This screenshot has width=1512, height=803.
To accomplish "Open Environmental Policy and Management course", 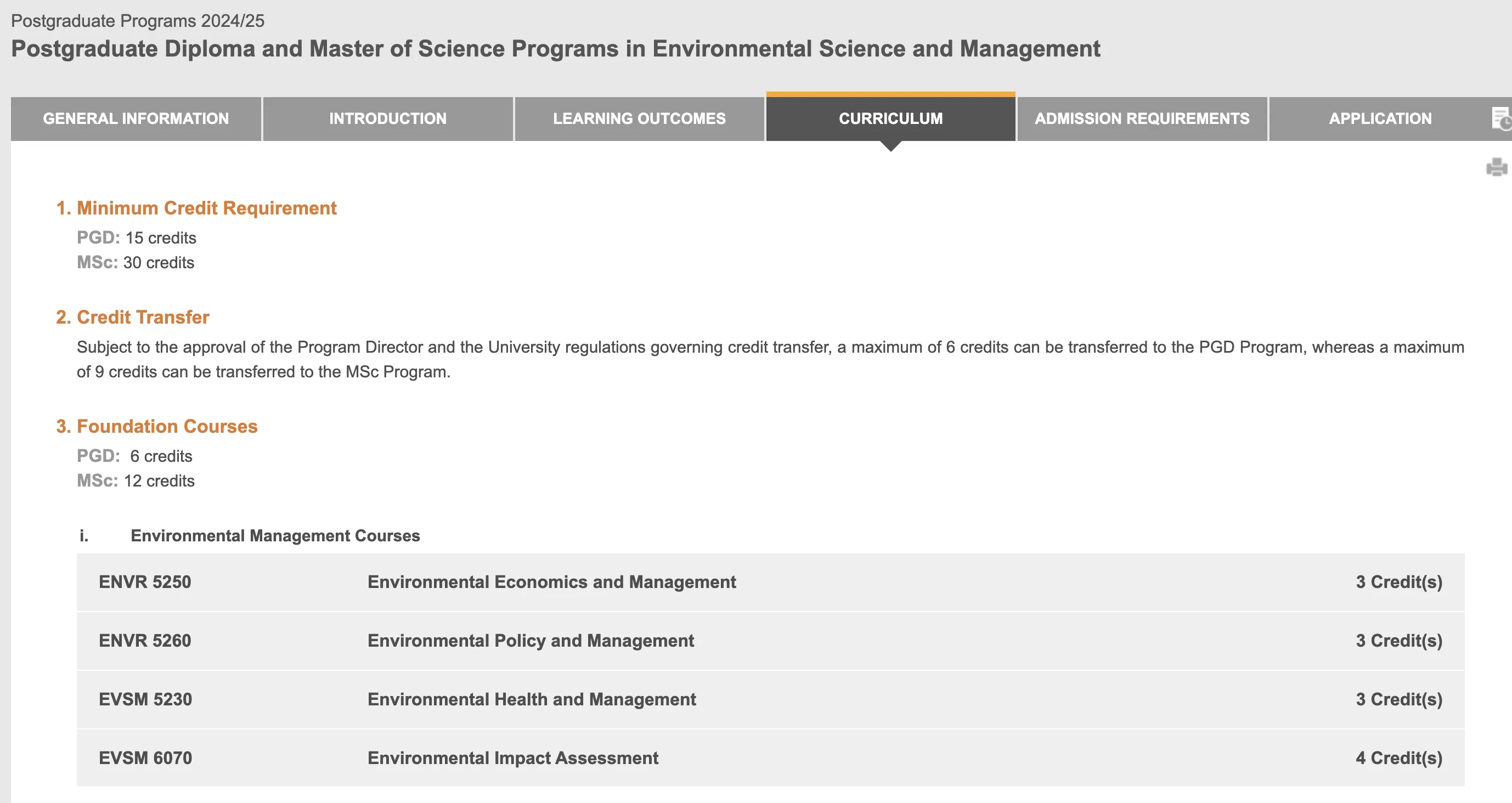I will pyautogui.click(x=530, y=641).
